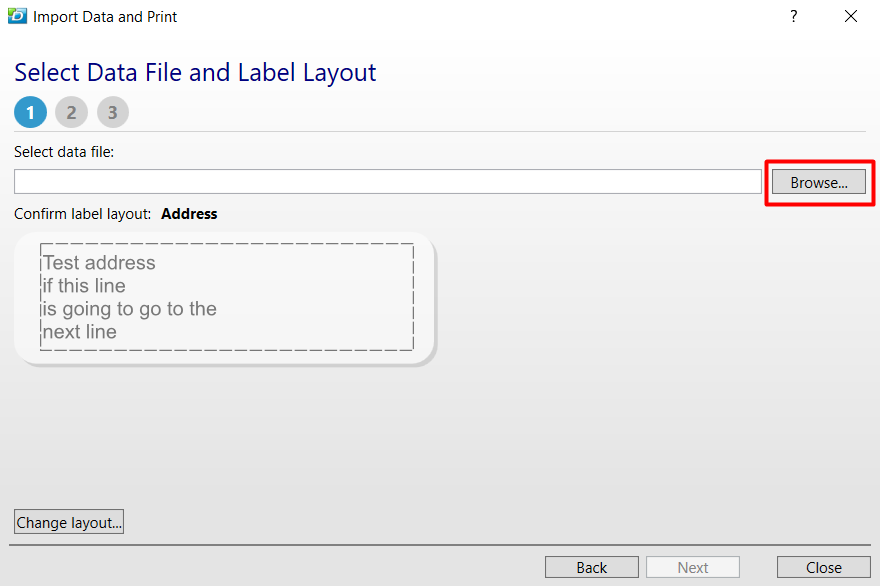Open the help question mark icon
Viewport: 880px width, 586px height.
coord(793,16)
